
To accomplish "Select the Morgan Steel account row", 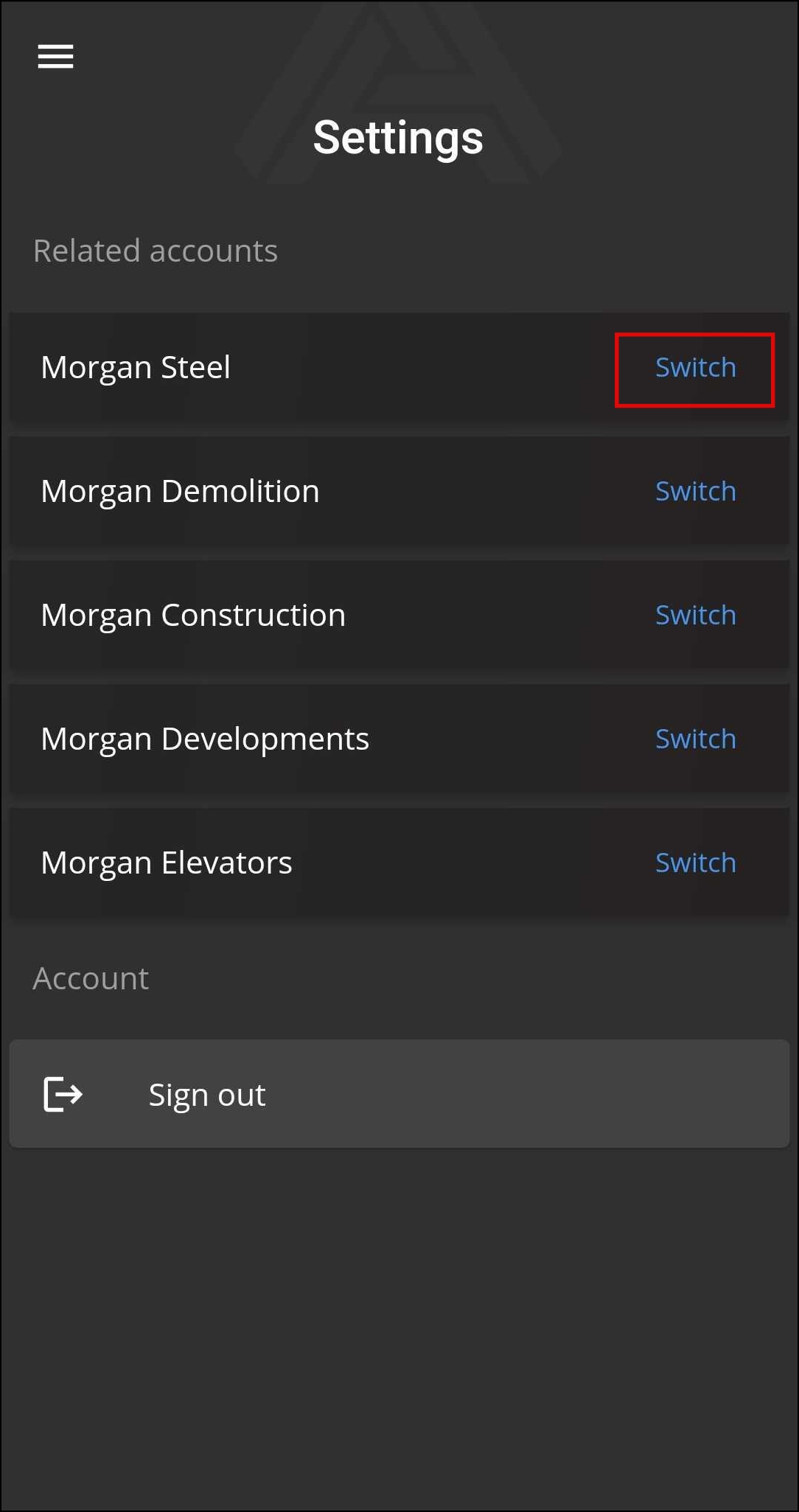I will click(332, 367).
